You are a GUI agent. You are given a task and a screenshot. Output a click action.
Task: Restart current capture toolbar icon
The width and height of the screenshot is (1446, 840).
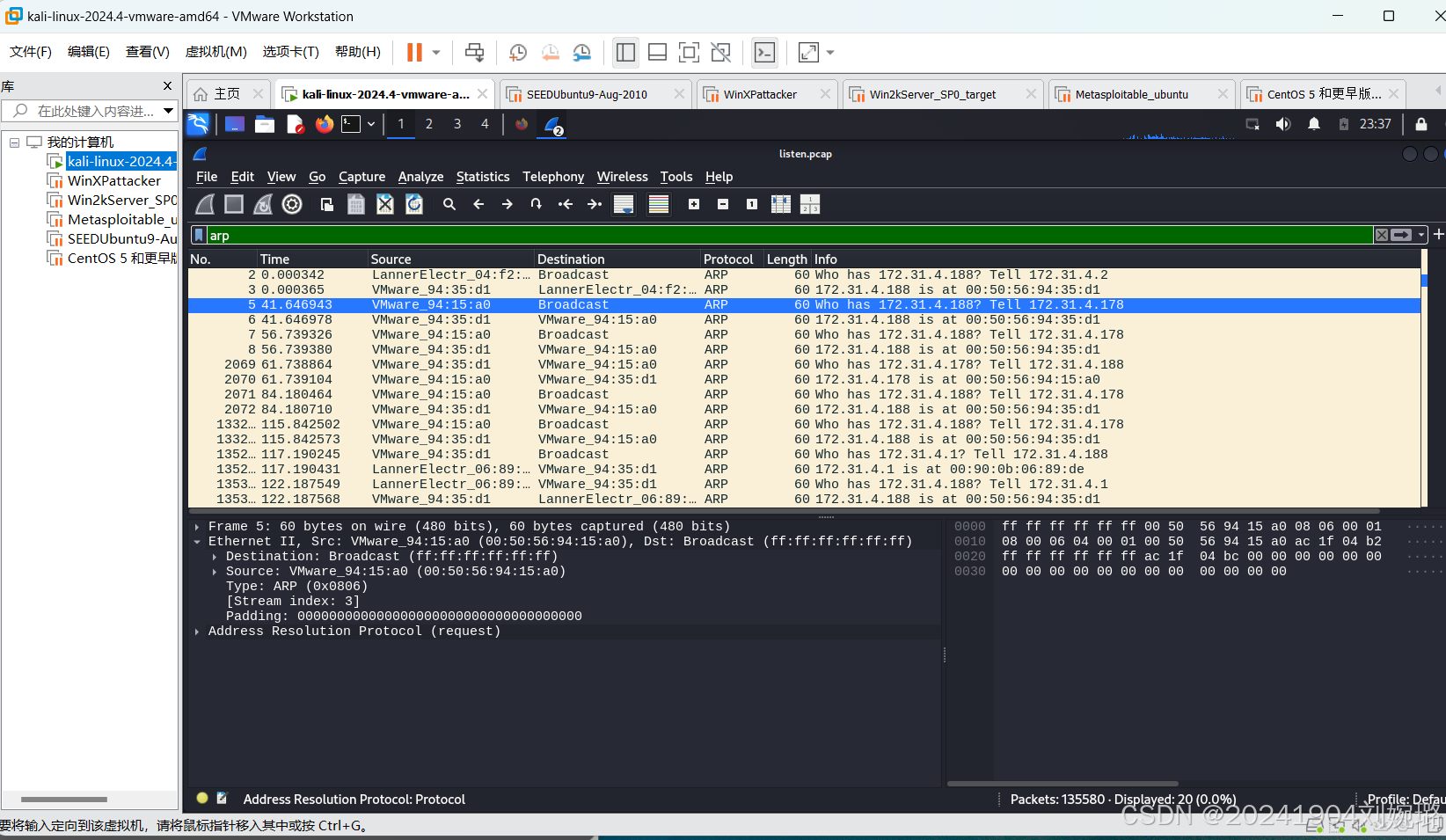[263, 204]
